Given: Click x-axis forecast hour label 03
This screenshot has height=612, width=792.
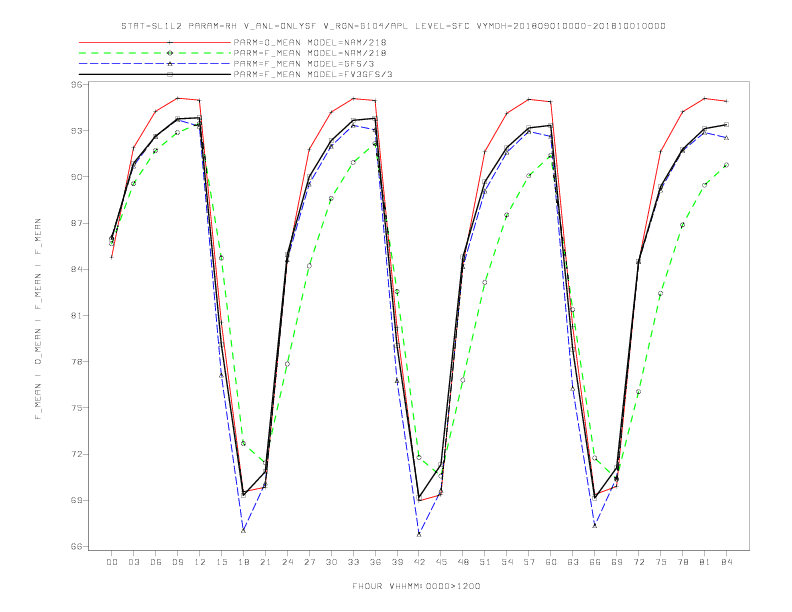Looking at the screenshot, I should coord(133,562).
